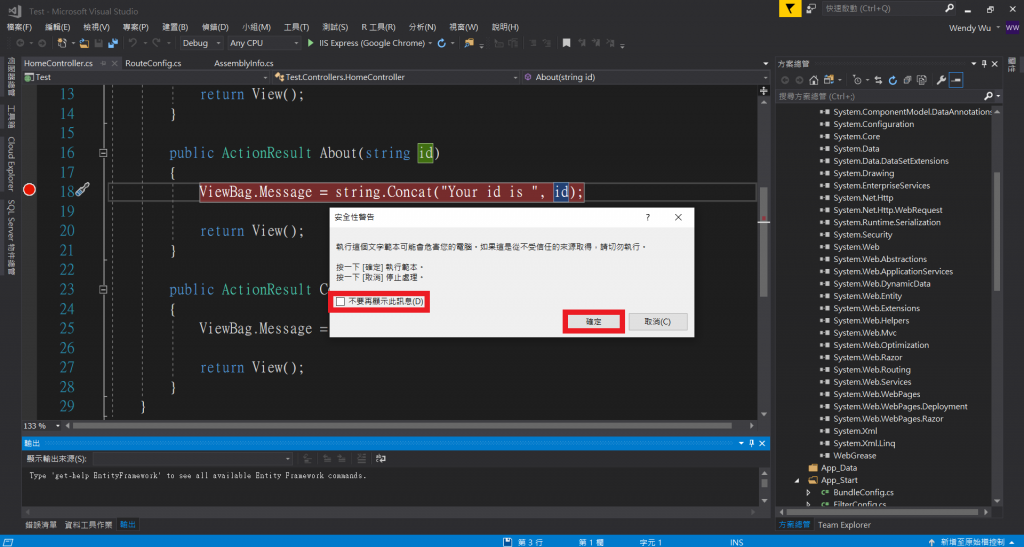Viewport: 1024px width, 547px height.
Task: Click the 取消(C) button in the dialog
Action: point(658,322)
